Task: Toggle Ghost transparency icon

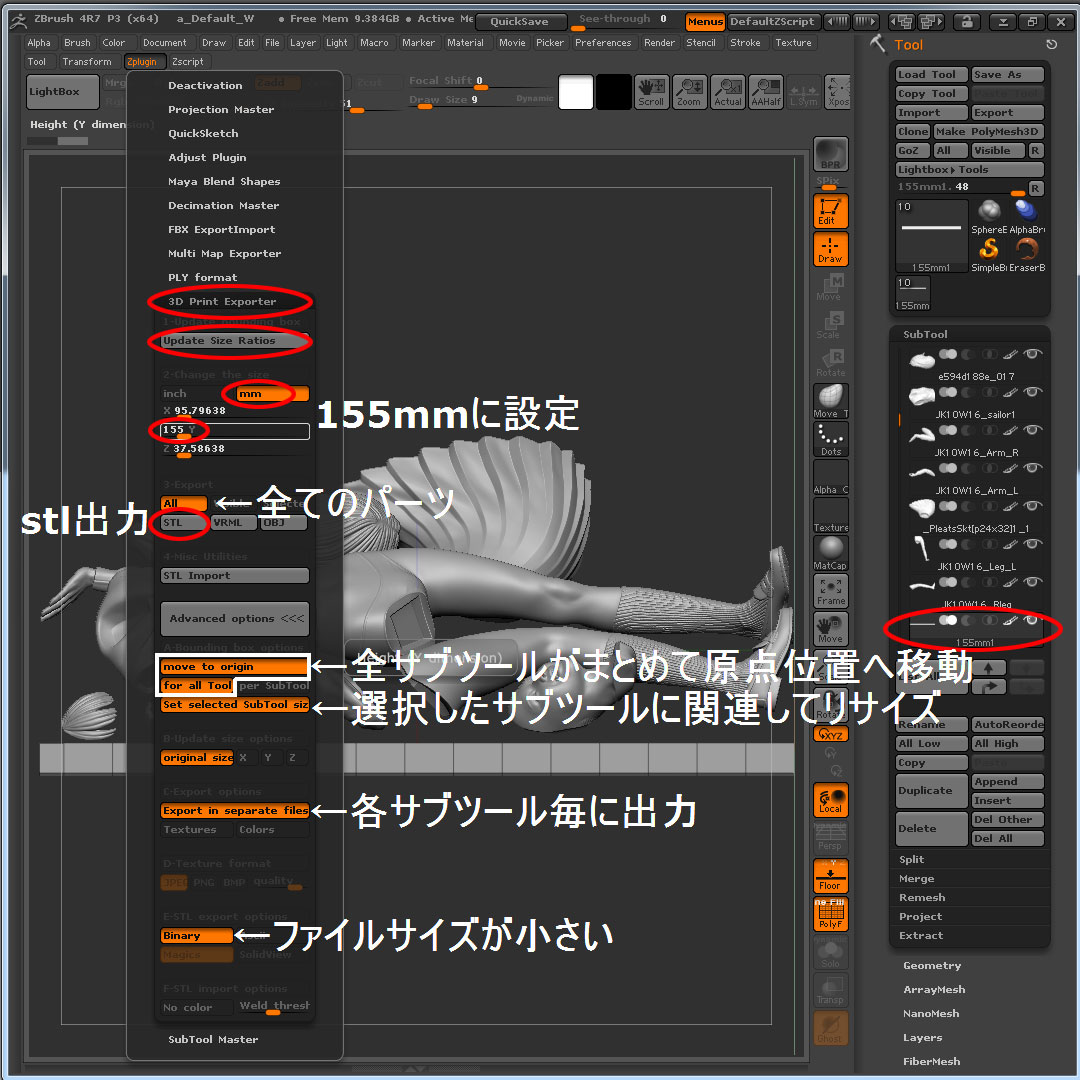Action: coord(831,1028)
